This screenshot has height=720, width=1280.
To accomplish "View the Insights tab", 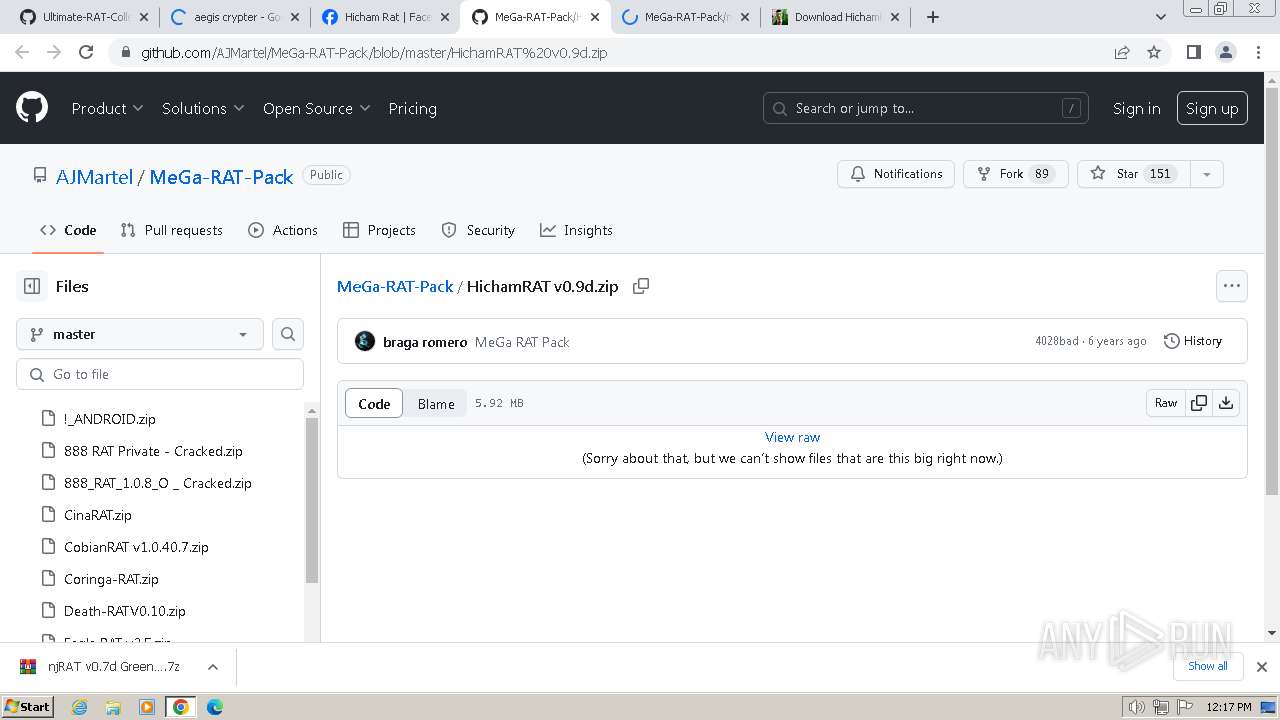I will point(576,230).
